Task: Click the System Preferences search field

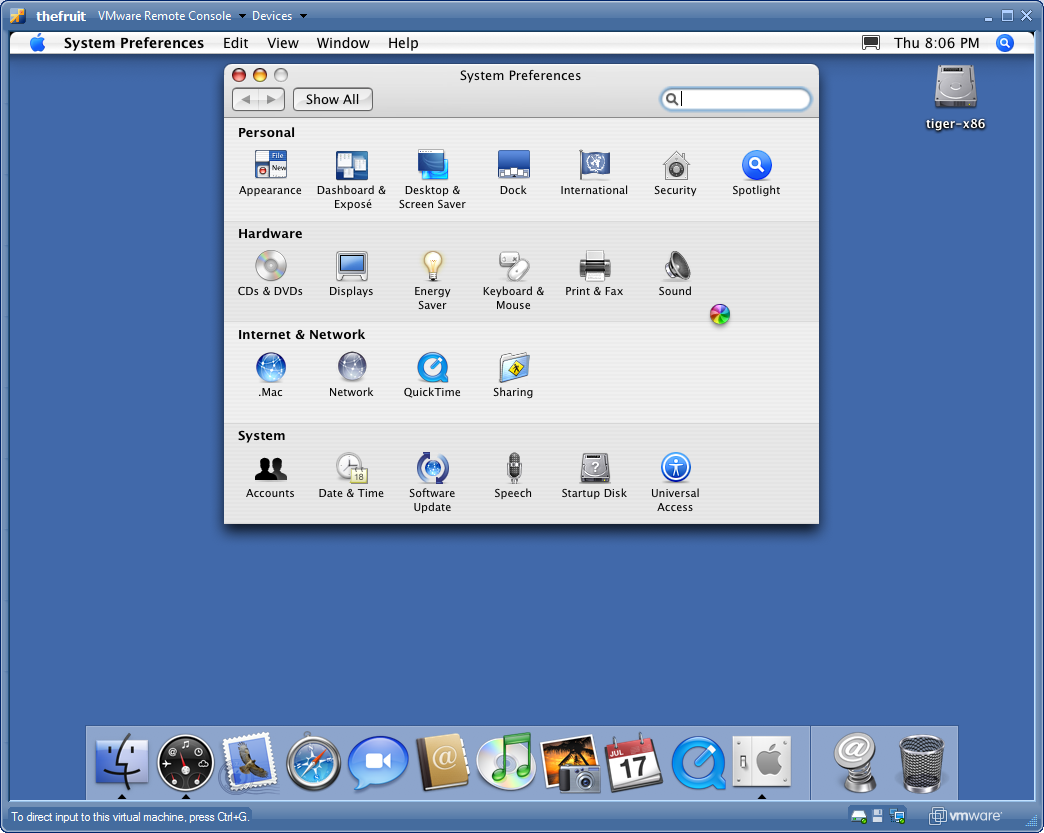Action: point(736,99)
